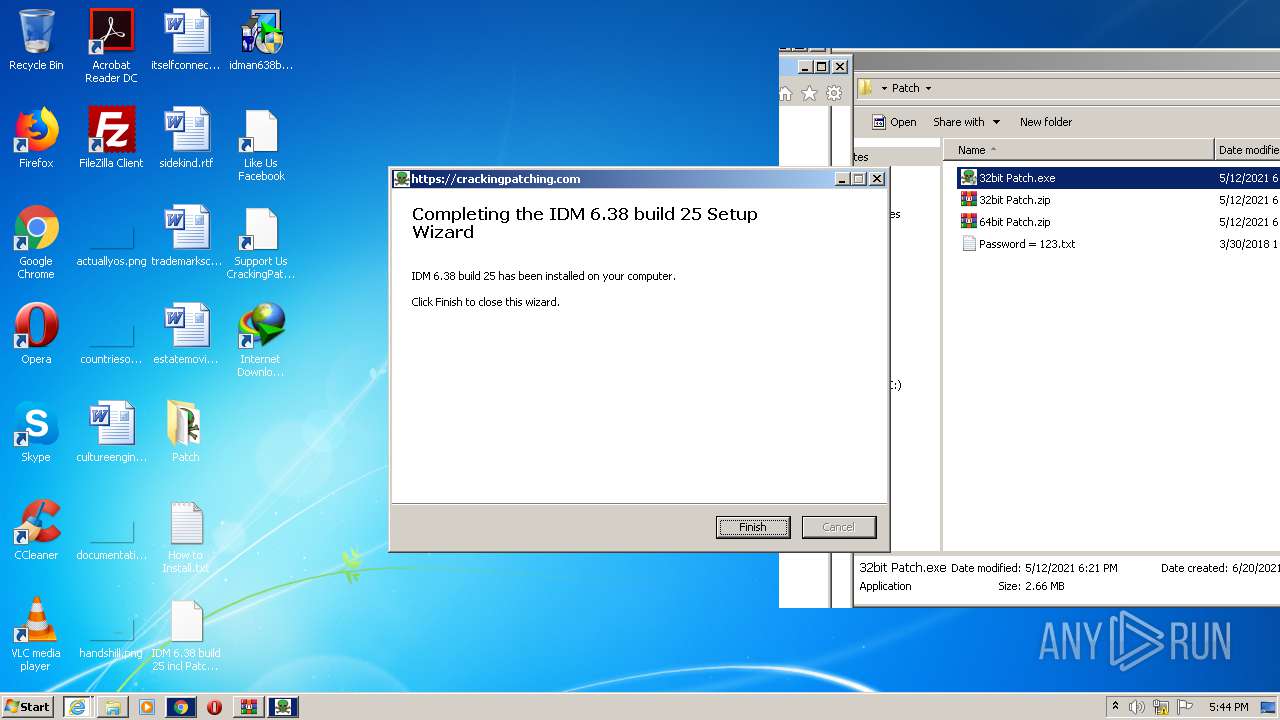Switch to WinRAR in the taskbar
The width and height of the screenshot is (1280, 720).
[249, 706]
